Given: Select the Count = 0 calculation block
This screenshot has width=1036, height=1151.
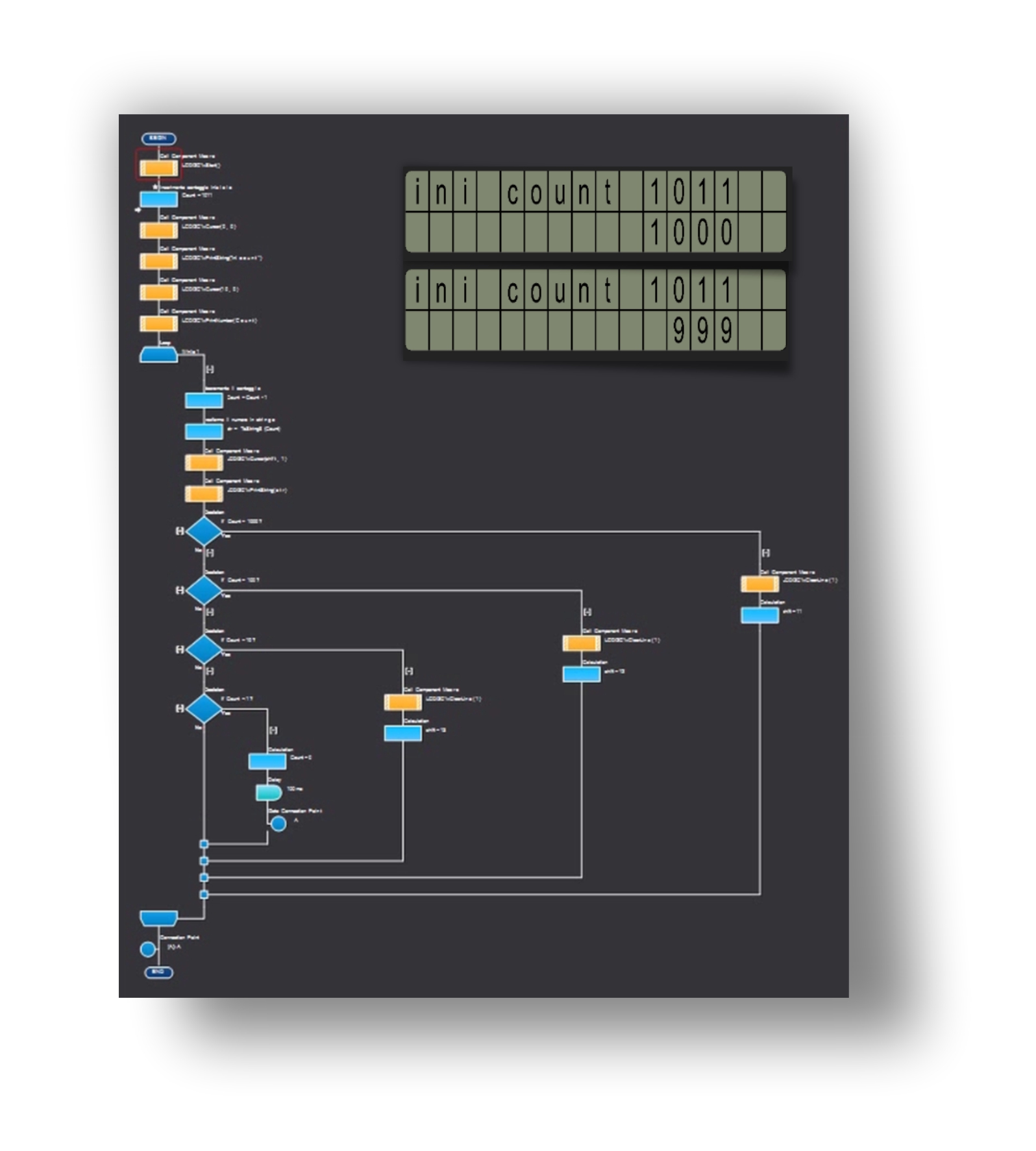Looking at the screenshot, I should coord(267,761).
